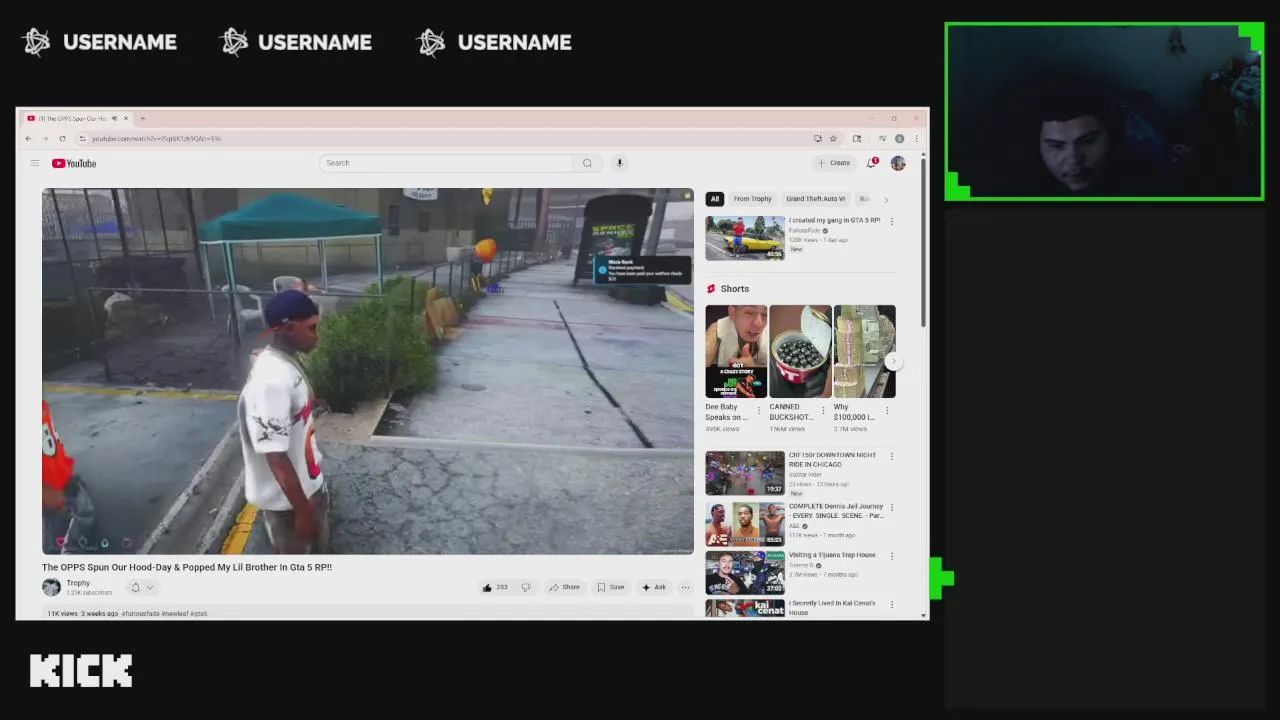Click the Ask button
The width and height of the screenshot is (1280, 720).
[x=654, y=587]
